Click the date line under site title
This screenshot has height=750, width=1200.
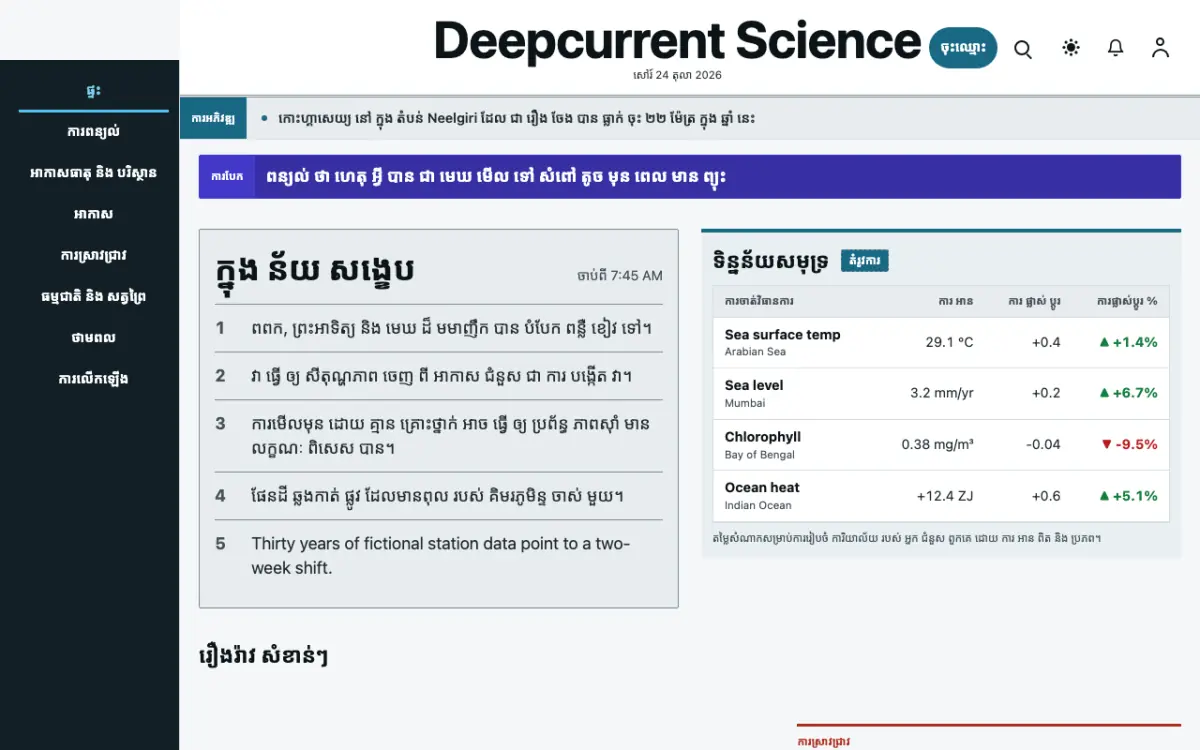pos(677,75)
